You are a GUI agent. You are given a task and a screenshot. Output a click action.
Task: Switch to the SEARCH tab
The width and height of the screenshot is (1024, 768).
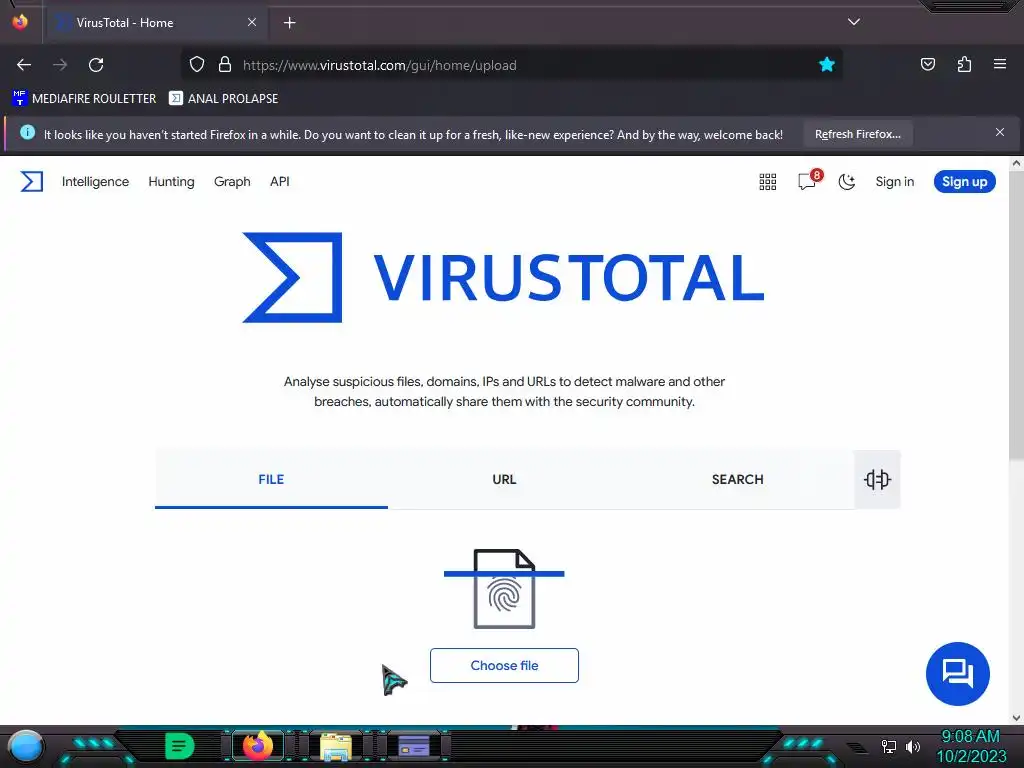[x=737, y=479]
